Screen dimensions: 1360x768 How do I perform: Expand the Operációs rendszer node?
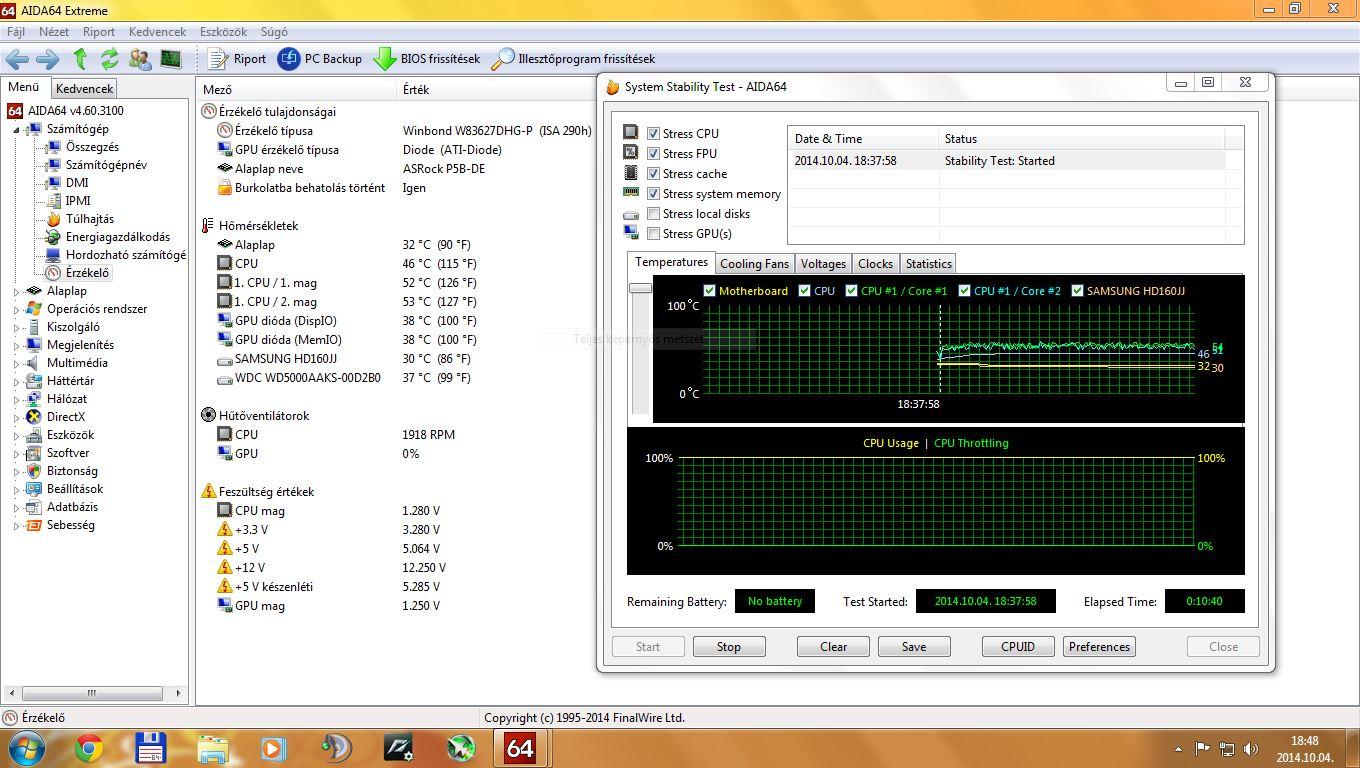tap(17, 309)
